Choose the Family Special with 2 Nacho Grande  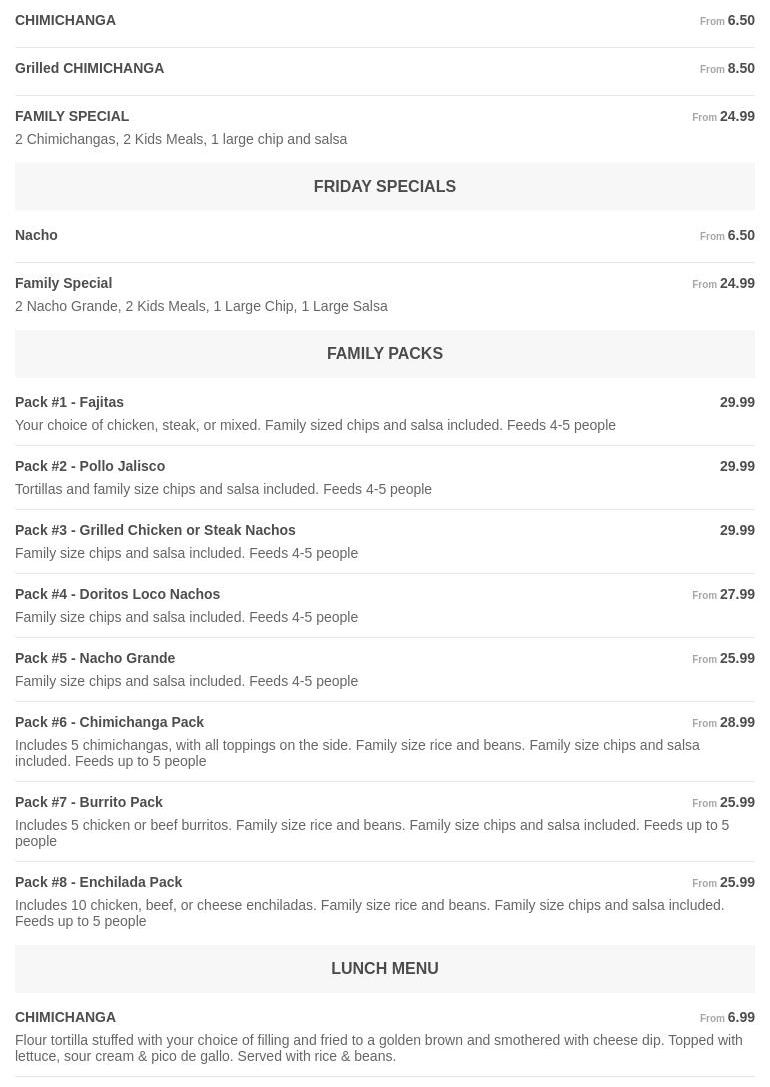(63, 283)
